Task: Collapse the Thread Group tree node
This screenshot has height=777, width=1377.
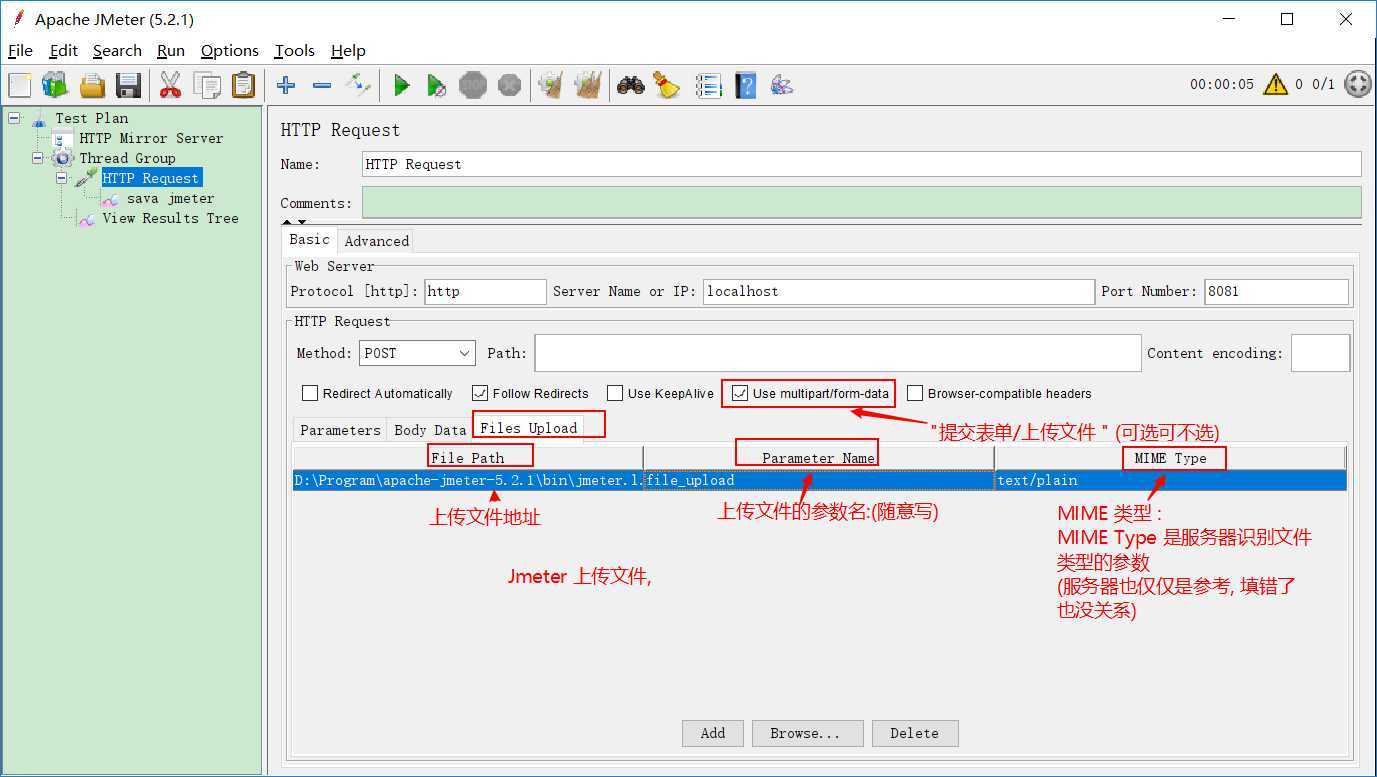Action: (x=38, y=158)
